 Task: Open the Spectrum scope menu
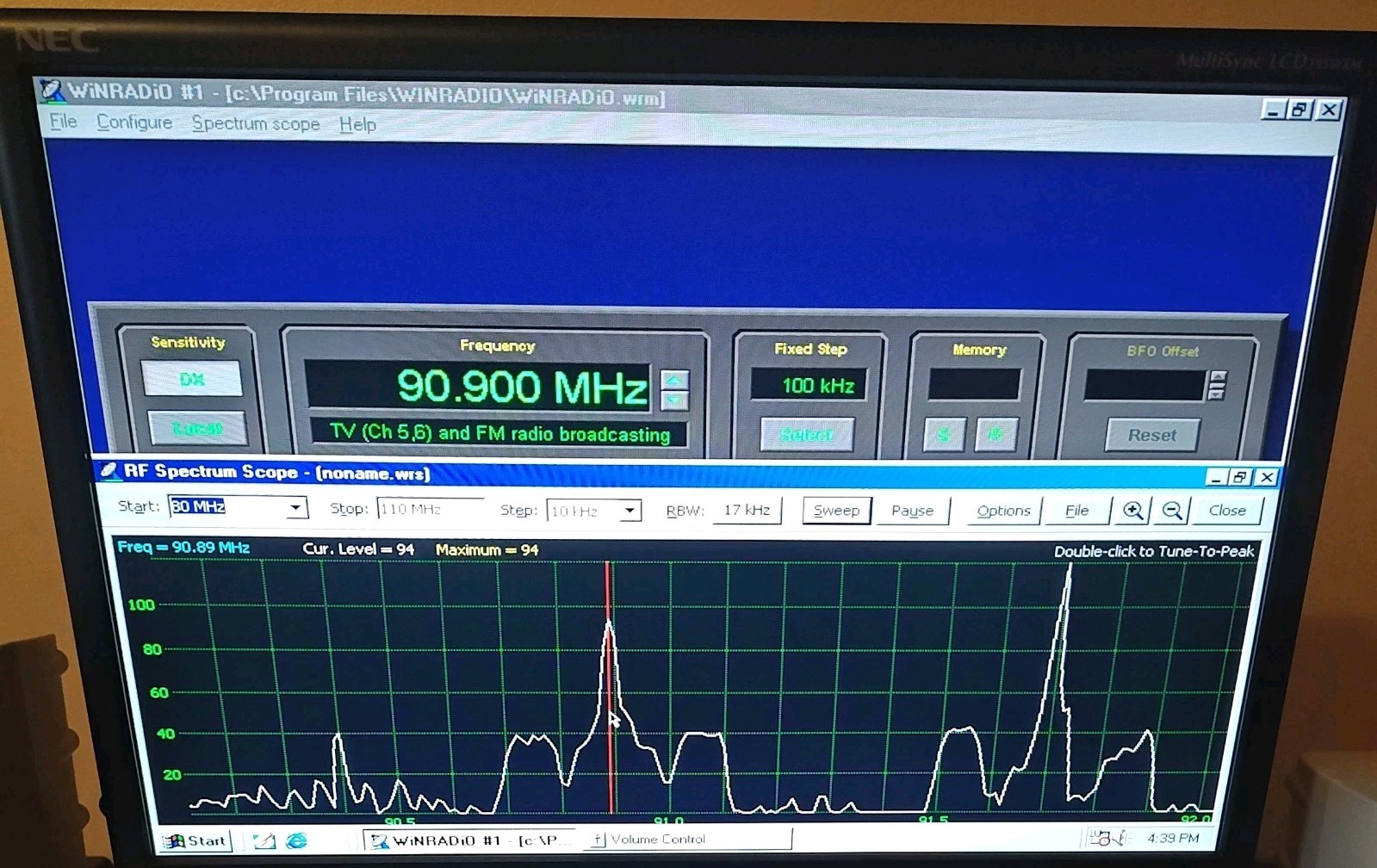[256, 123]
